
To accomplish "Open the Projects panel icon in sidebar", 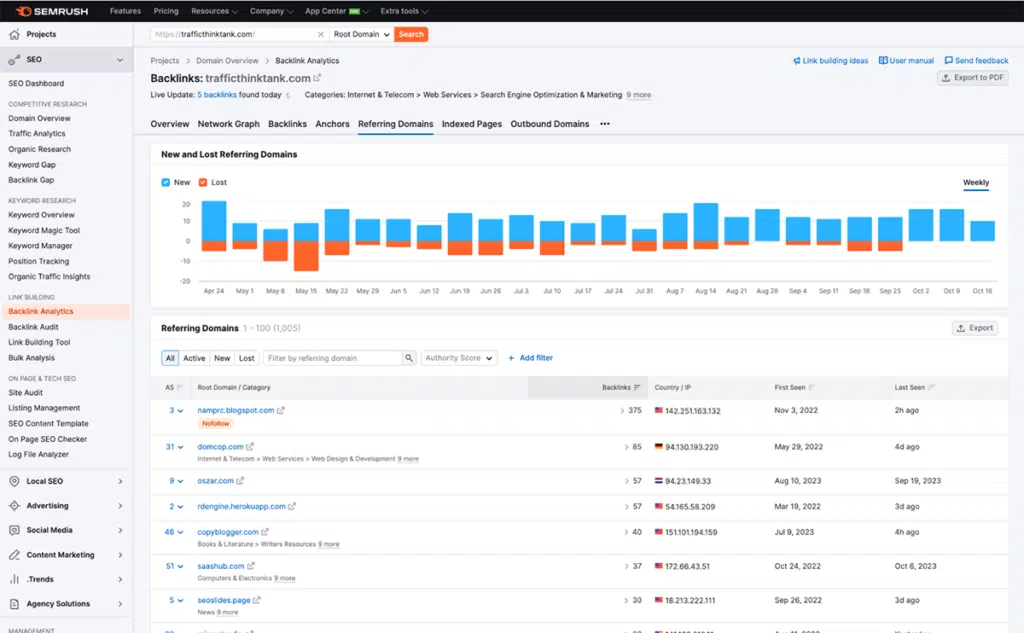I will point(14,33).
